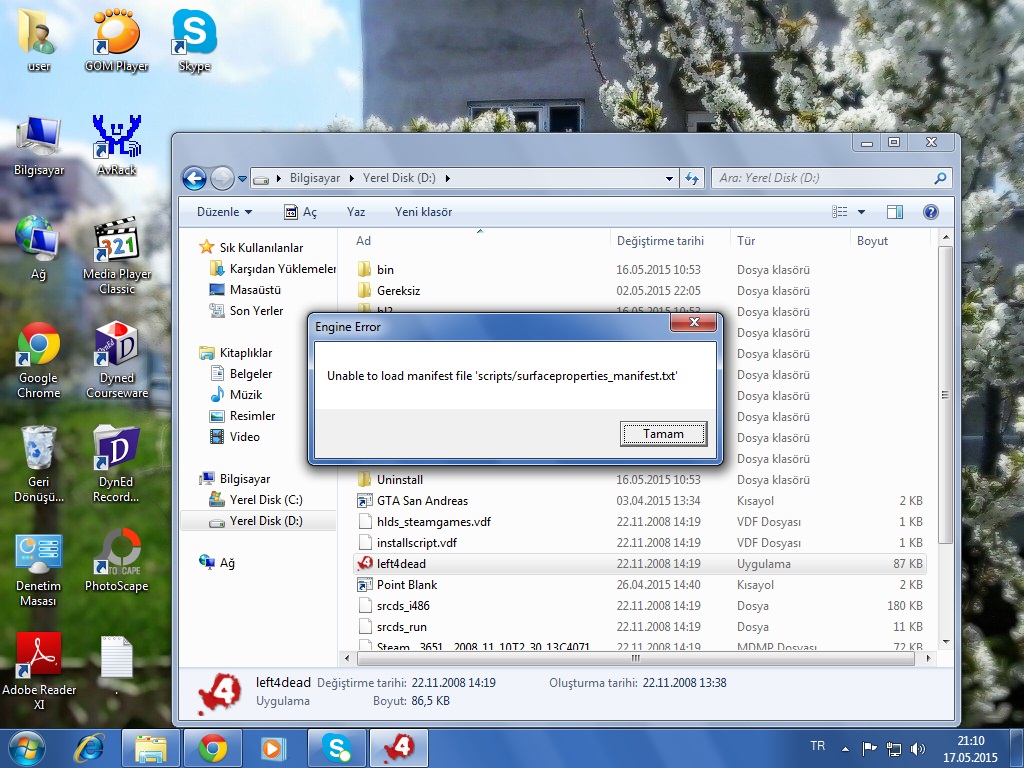Screen dimensions: 1024x768
Task: Open recent pages dropdown next to forward arrow
Action: click(242, 178)
